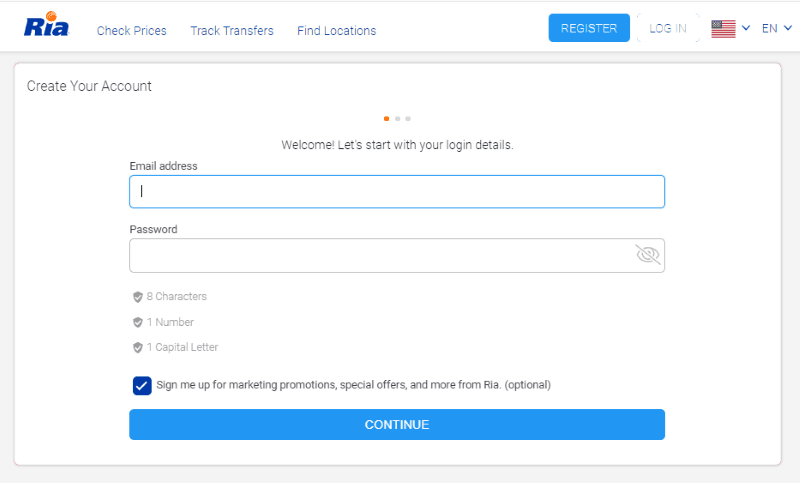The width and height of the screenshot is (800, 483).
Task: Click the third progress step dot
Action: [x=408, y=119]
